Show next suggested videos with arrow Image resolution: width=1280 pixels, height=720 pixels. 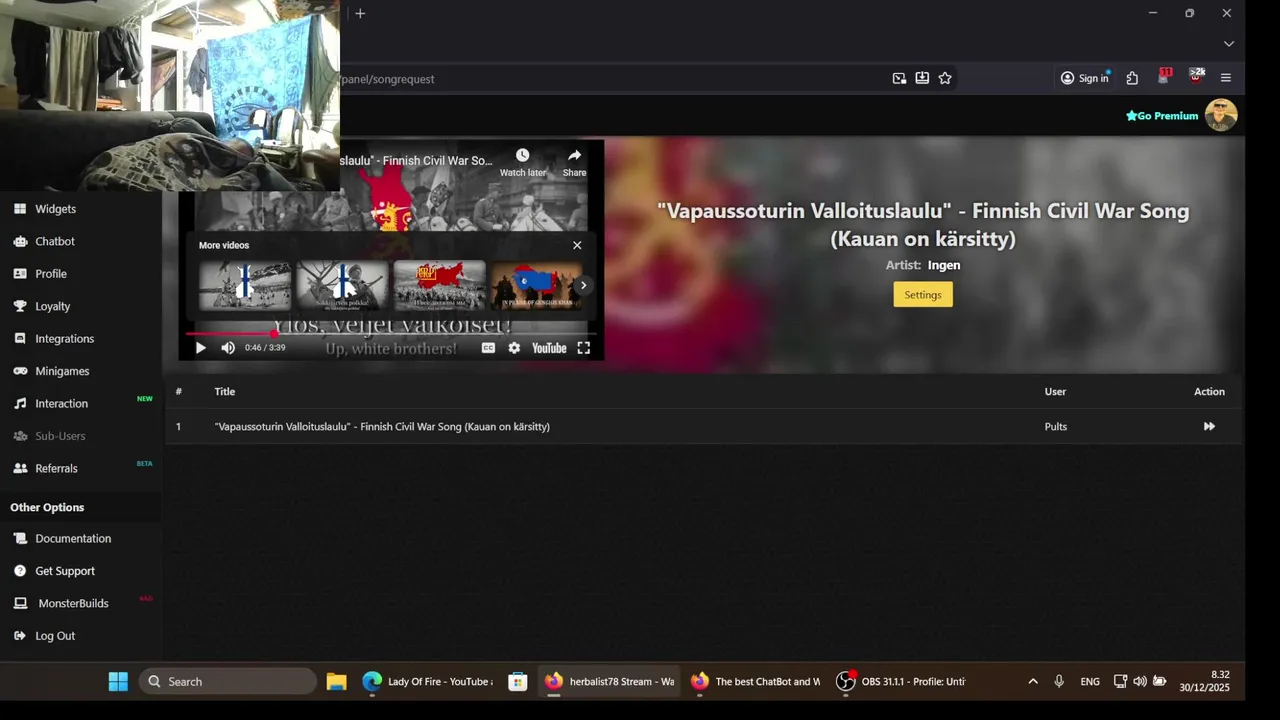[x=583, y=285]
